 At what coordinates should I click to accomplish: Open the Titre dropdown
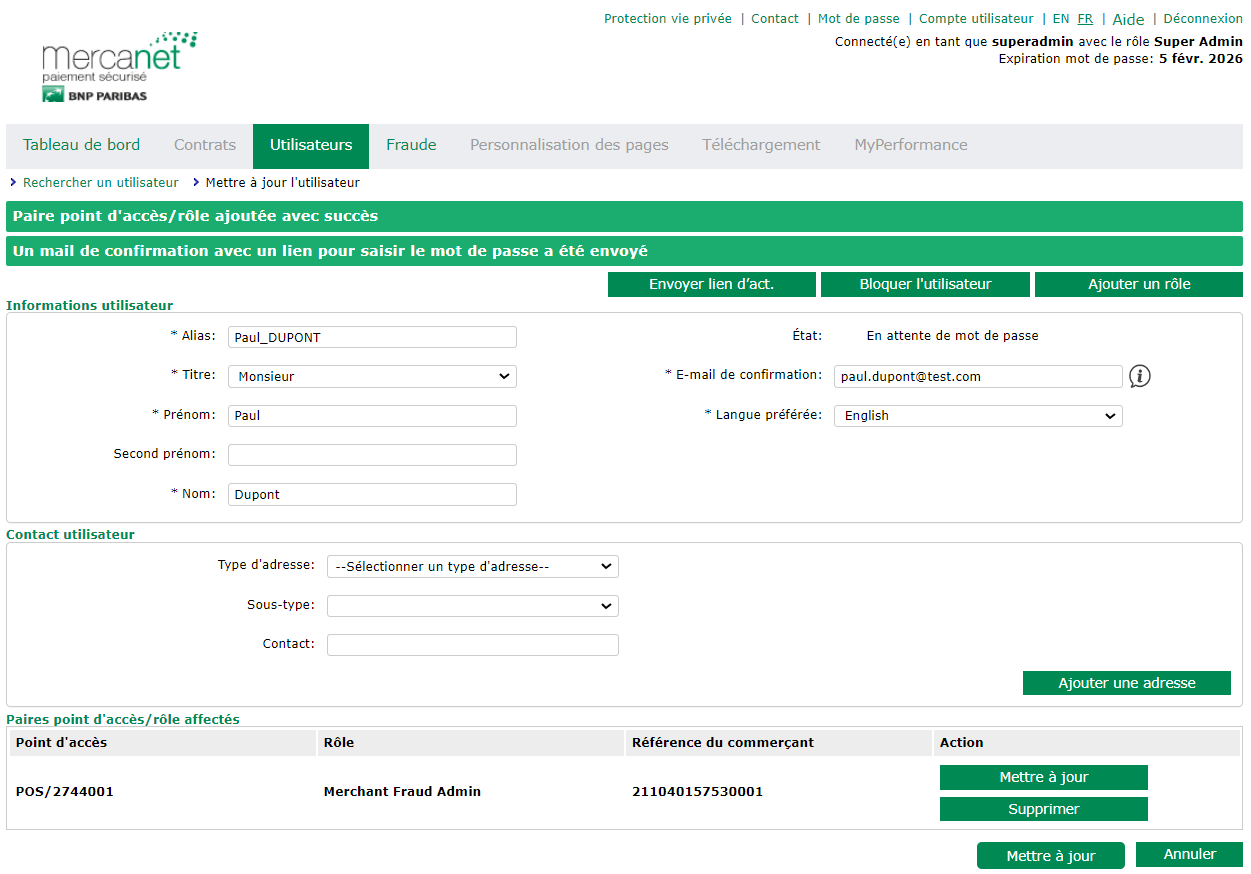[372, 377]
